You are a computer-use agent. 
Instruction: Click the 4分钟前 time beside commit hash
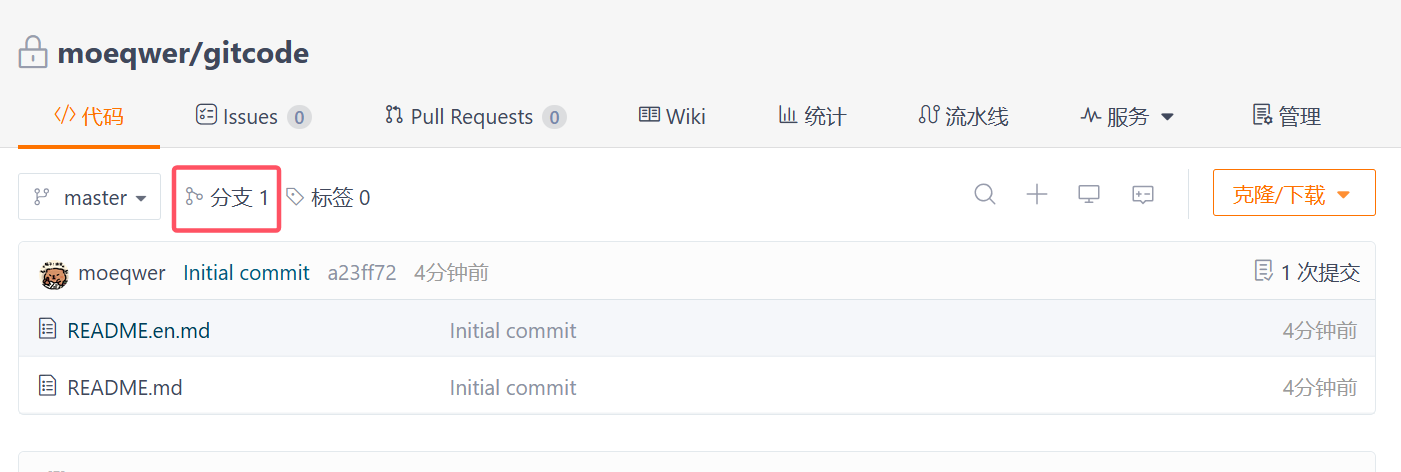[452, 272]
